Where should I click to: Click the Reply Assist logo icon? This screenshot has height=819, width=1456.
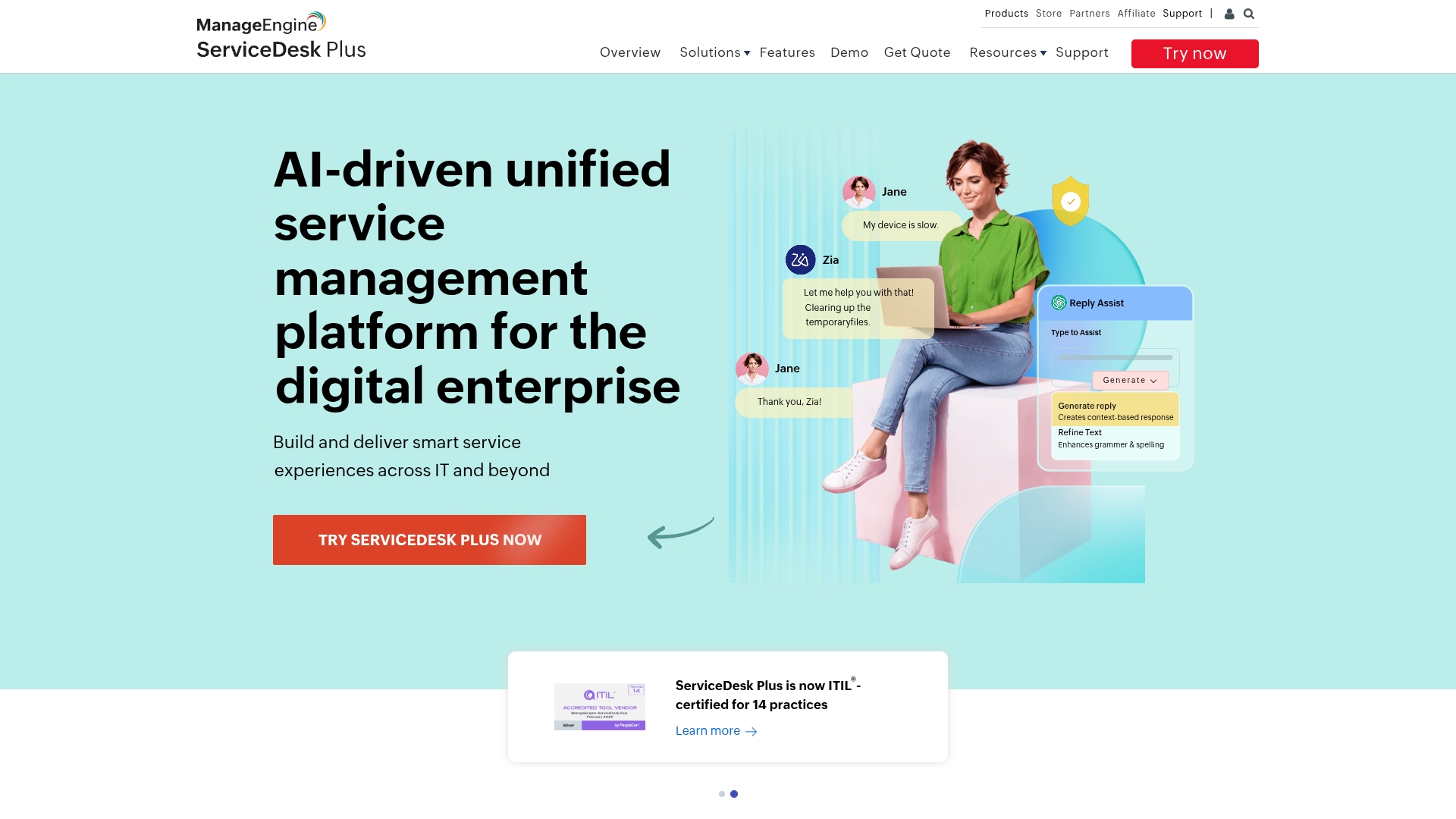1059,303
